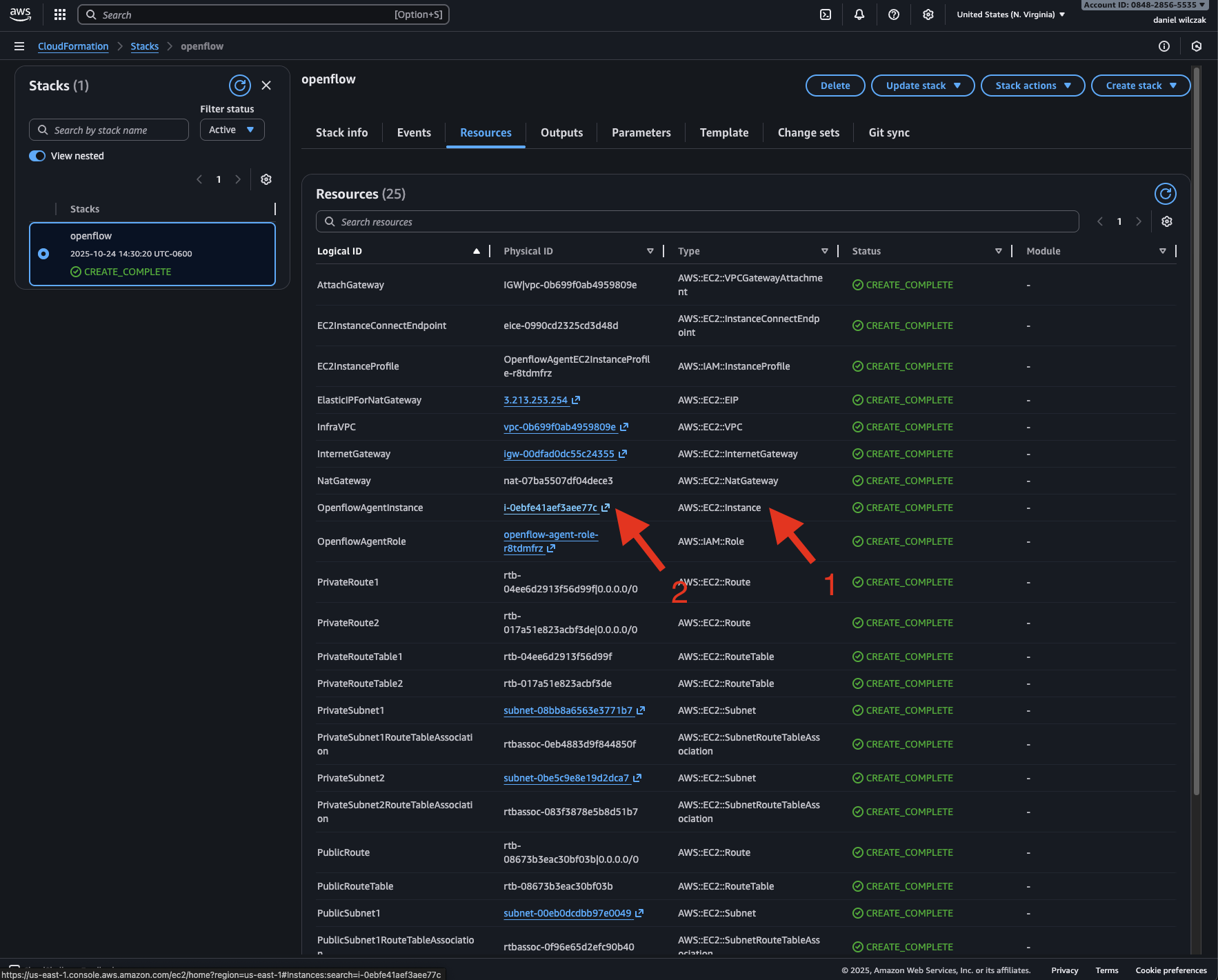Open AWS CloudShell from the top bar
Viewport: 1218px width, 980px height.
(x=825, y=14)
